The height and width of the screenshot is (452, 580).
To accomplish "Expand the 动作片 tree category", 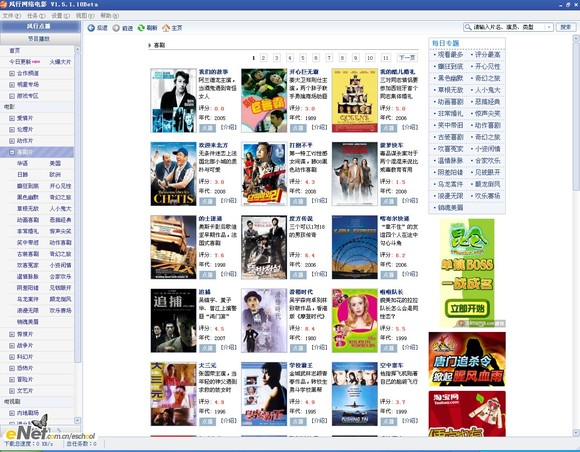I will (x=12, y=141).
